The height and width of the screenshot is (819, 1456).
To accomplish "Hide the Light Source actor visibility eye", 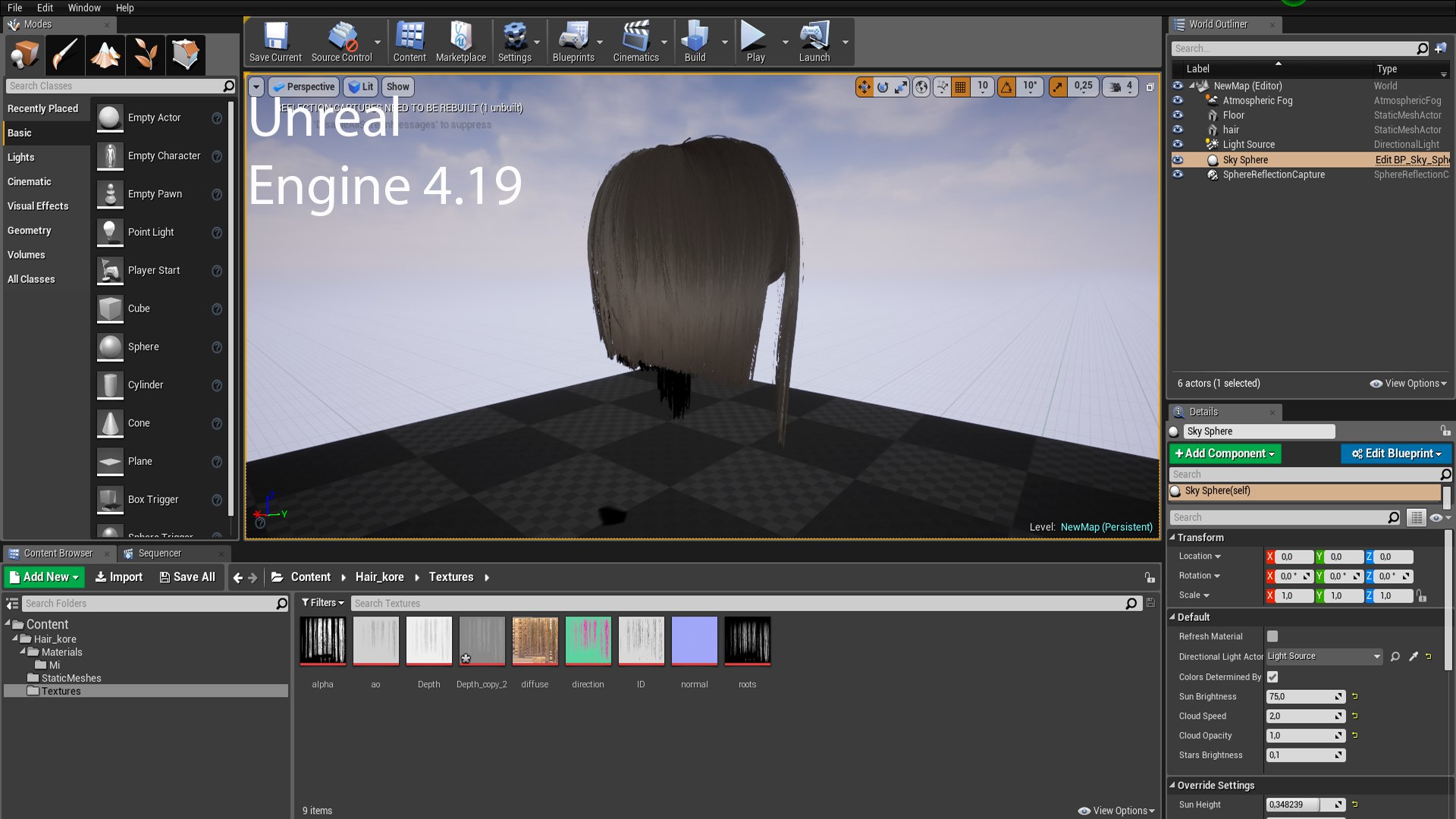I will coord(1178,143).
